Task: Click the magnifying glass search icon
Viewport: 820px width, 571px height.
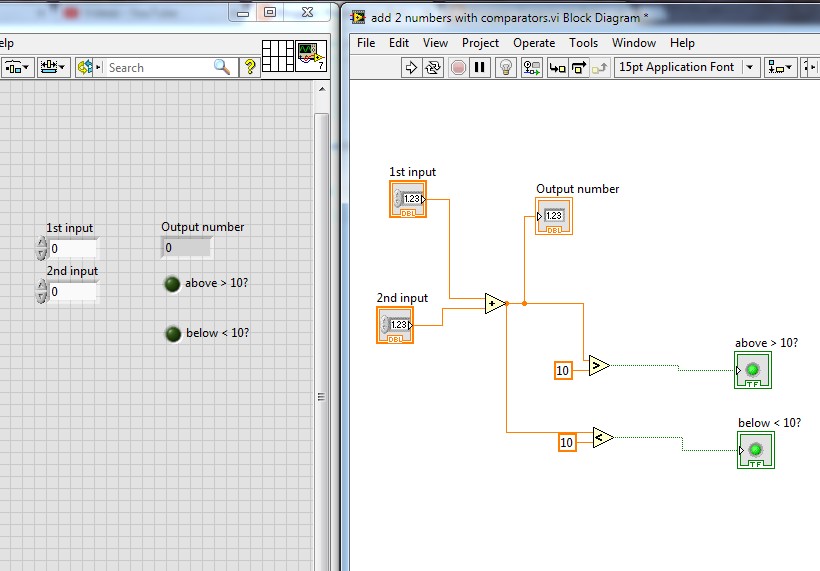Action: click(222, 67)
